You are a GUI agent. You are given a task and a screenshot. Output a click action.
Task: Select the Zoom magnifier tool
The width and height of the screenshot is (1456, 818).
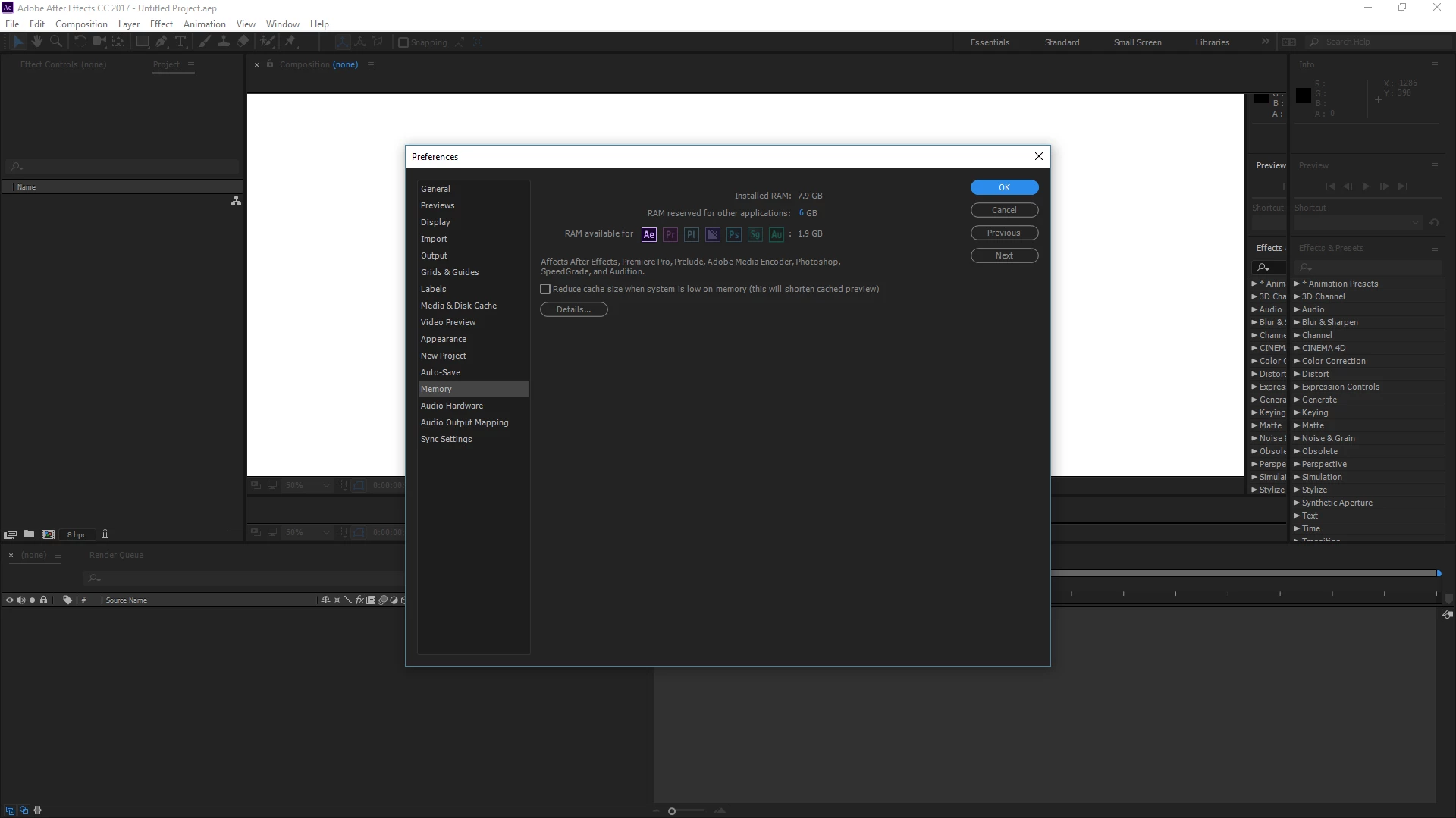click(x=56, y=42)
